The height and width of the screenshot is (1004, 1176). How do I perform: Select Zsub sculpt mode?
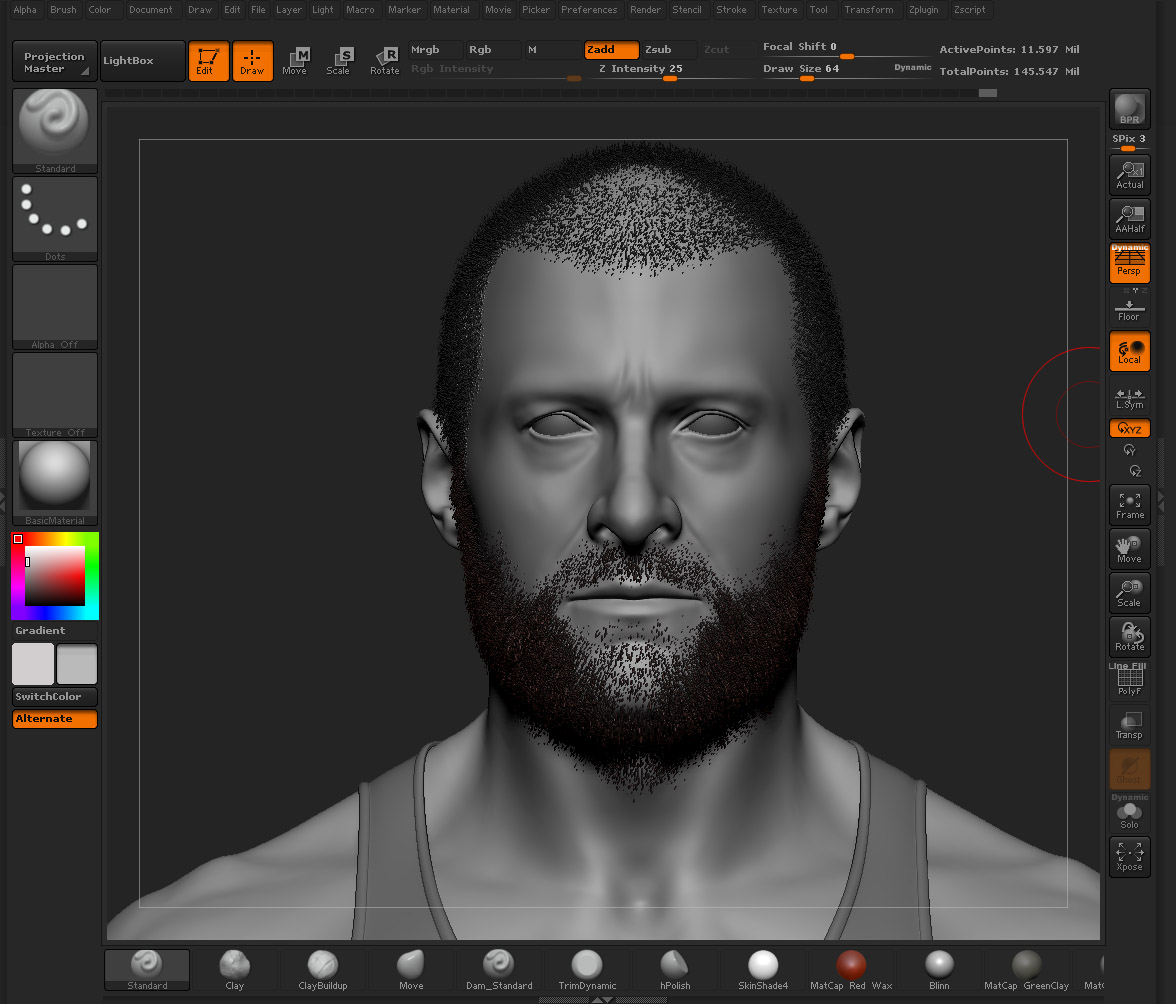670,49
